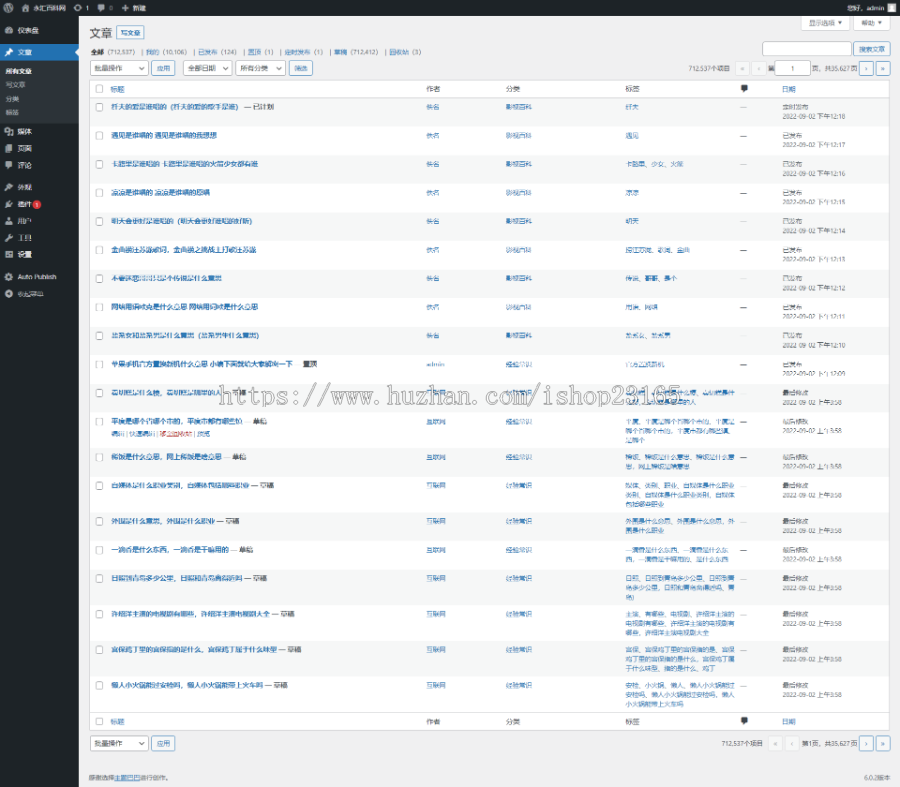Viewport: 900px width, 787px height.
Task: Visit site via the home icon
Action: click(x=25, y=8)
